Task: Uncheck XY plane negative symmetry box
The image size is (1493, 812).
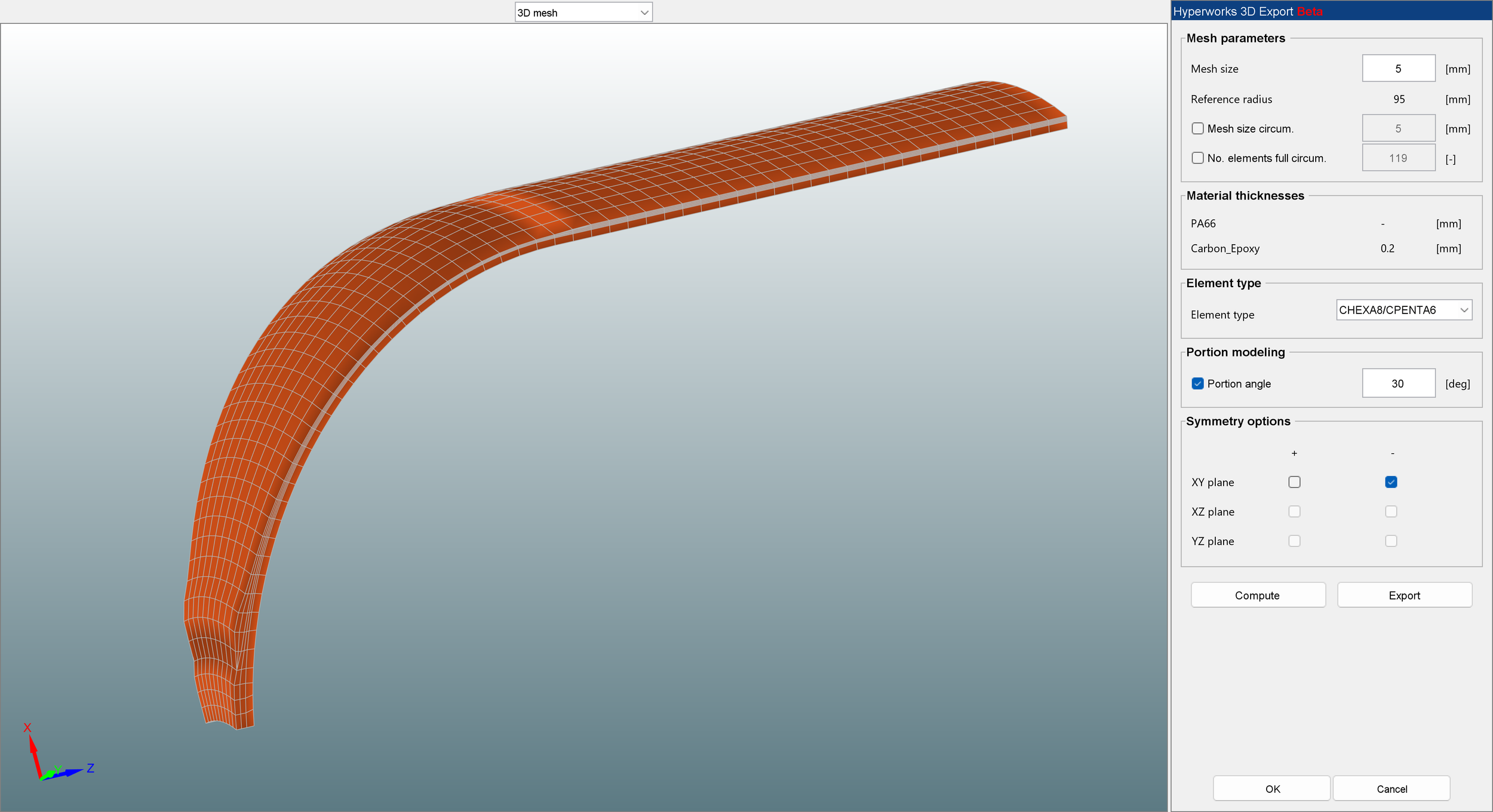Action: click(x=1391, y=482)
